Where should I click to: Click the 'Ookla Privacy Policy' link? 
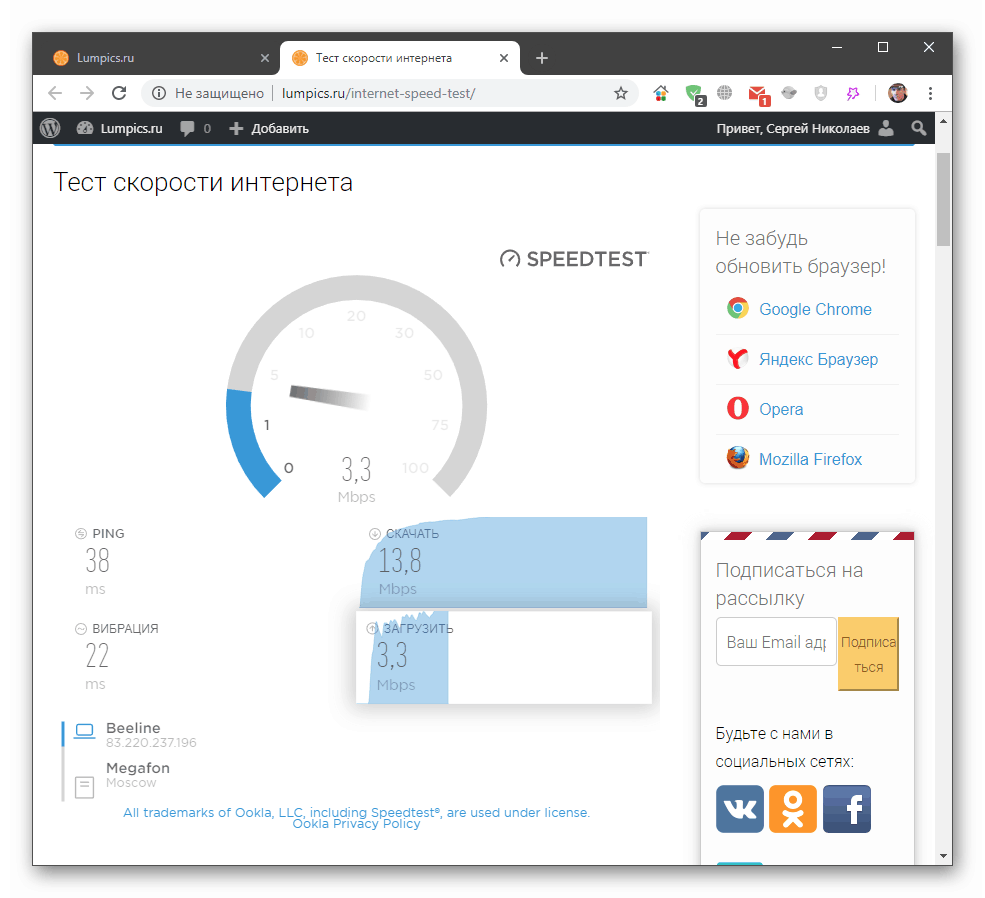[356, 824]
